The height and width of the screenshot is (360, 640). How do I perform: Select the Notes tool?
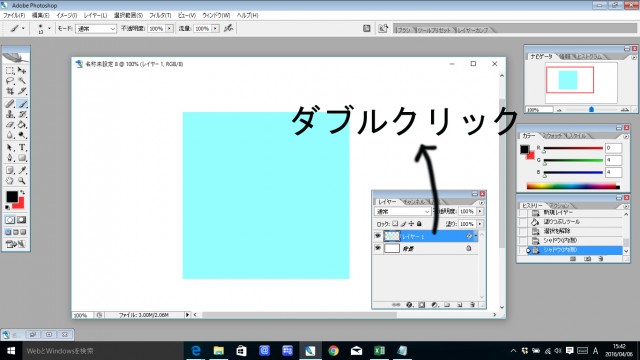10,170
